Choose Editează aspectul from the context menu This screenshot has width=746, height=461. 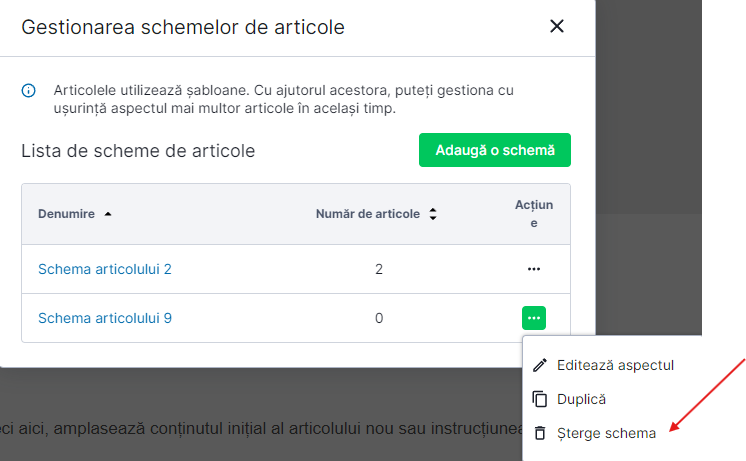tap(615, 365)
